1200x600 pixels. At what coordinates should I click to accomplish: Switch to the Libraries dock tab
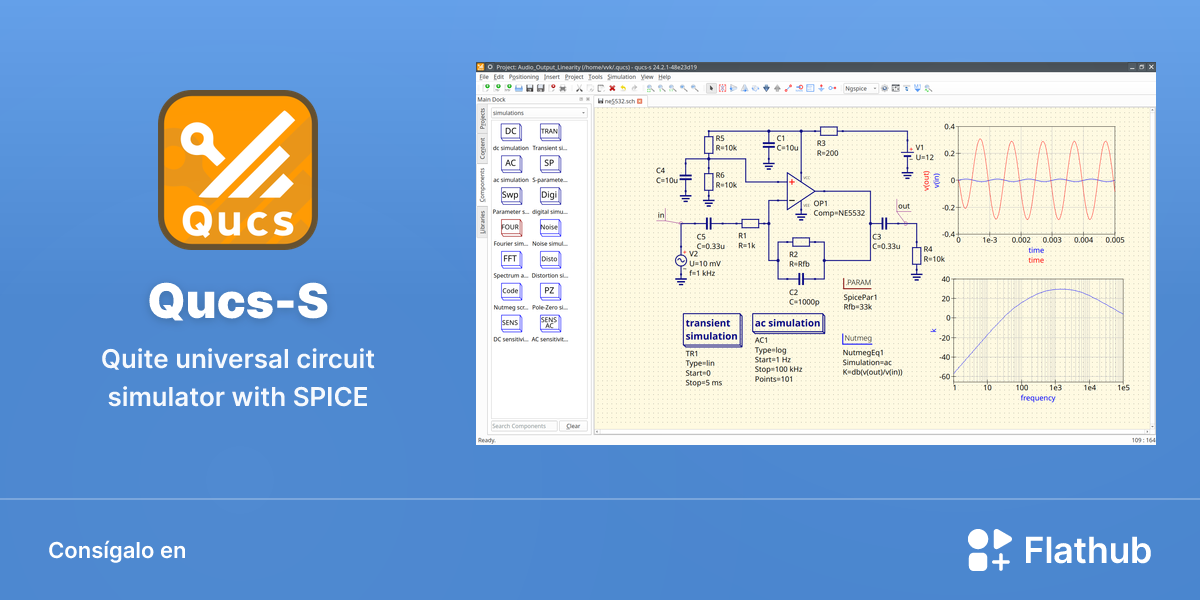pos(482,221)
